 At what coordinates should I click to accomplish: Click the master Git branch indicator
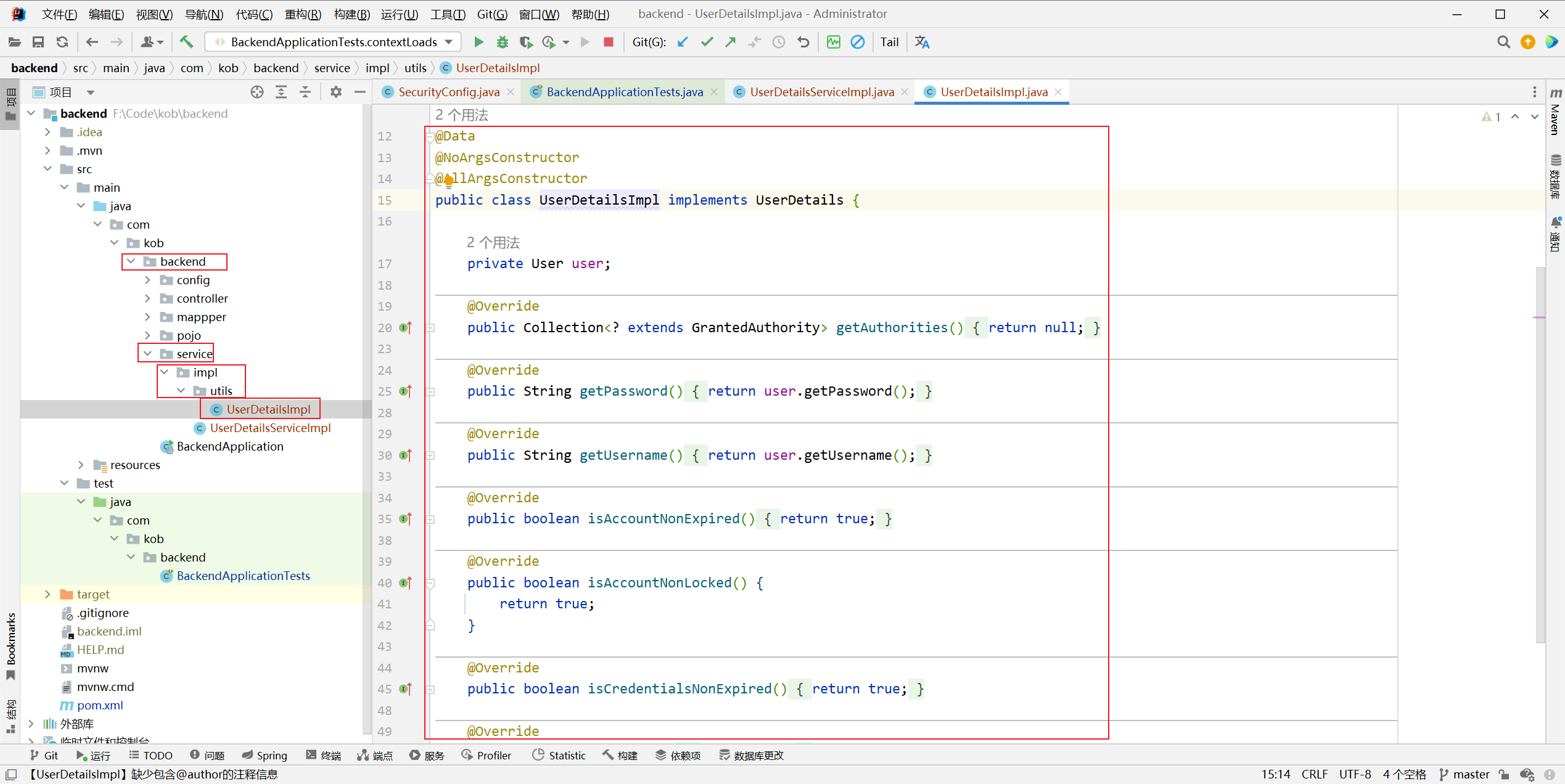point(1464,774)
